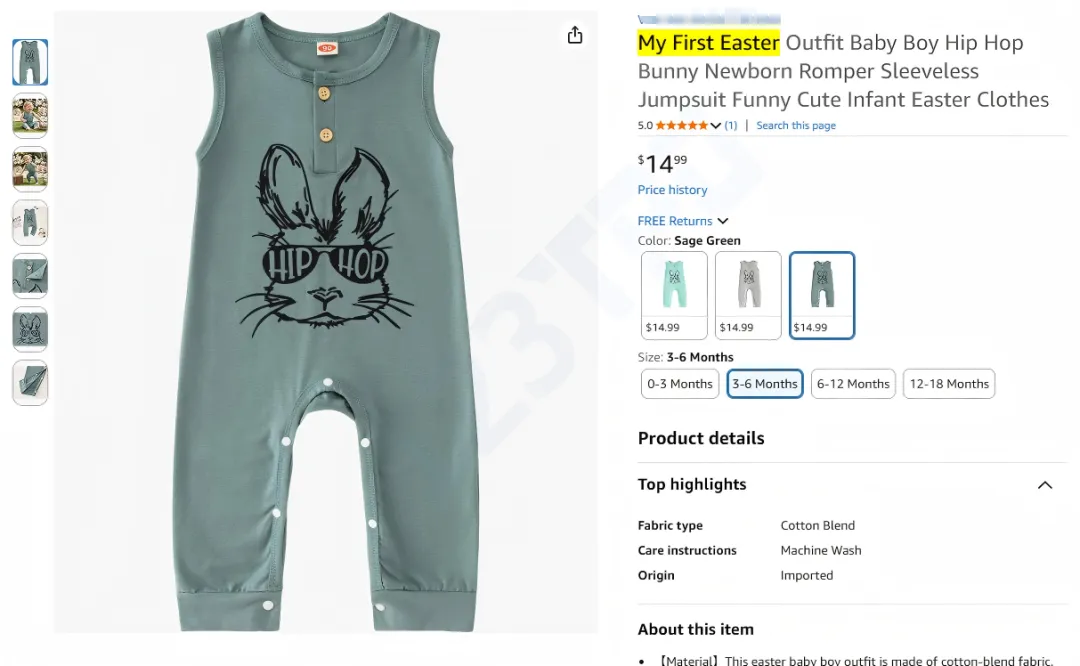This screenshot has height=666, width=1080.
Task: Pick the 12-18 Months size button
Action: 949,384
